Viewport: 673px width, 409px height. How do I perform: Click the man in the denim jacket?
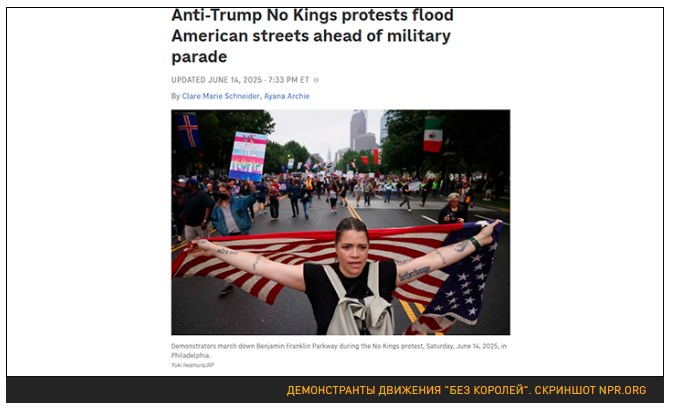click(x=232, y=210)
